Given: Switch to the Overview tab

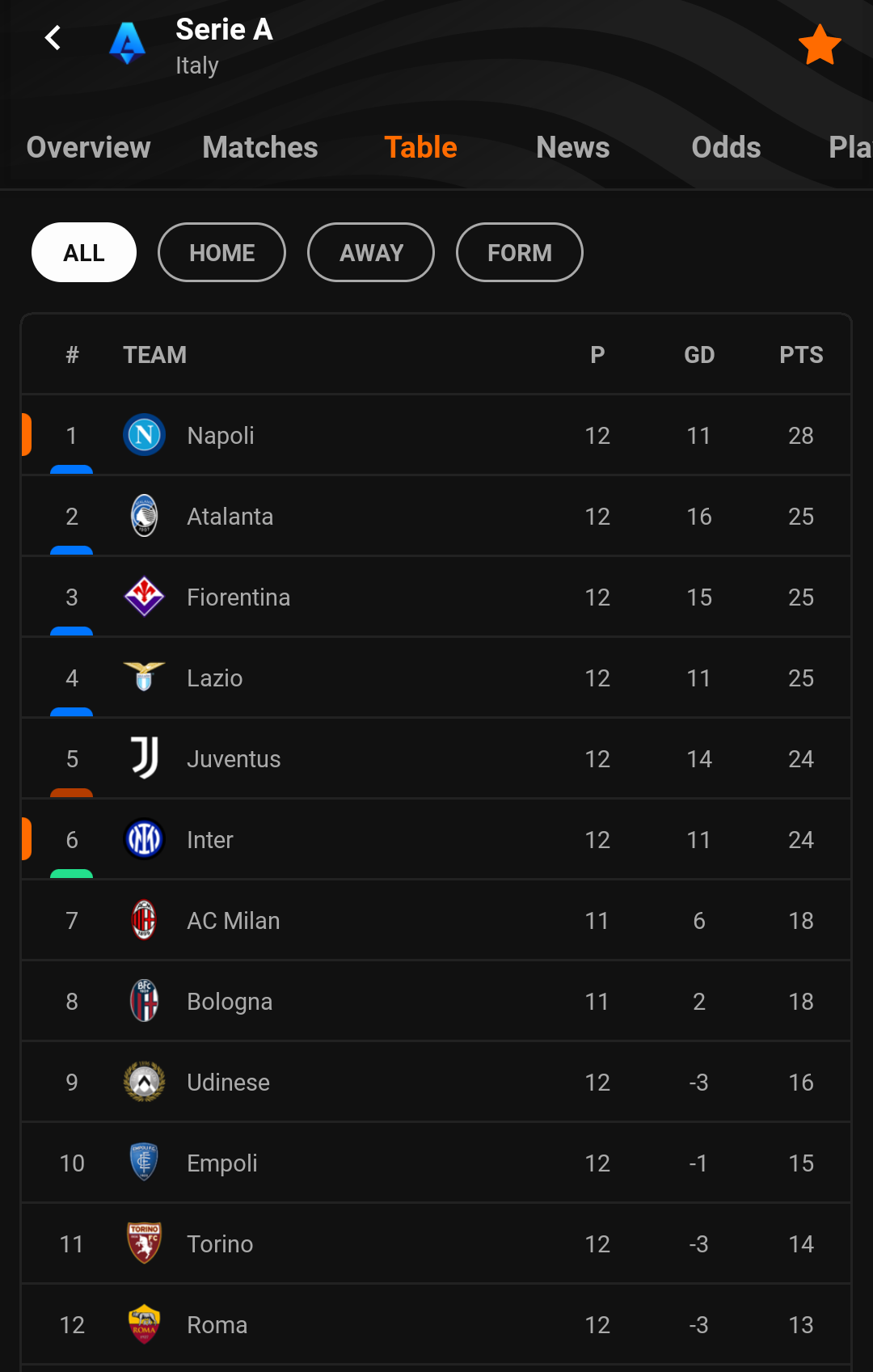Looking at the screenshot, I should [88, 147].
